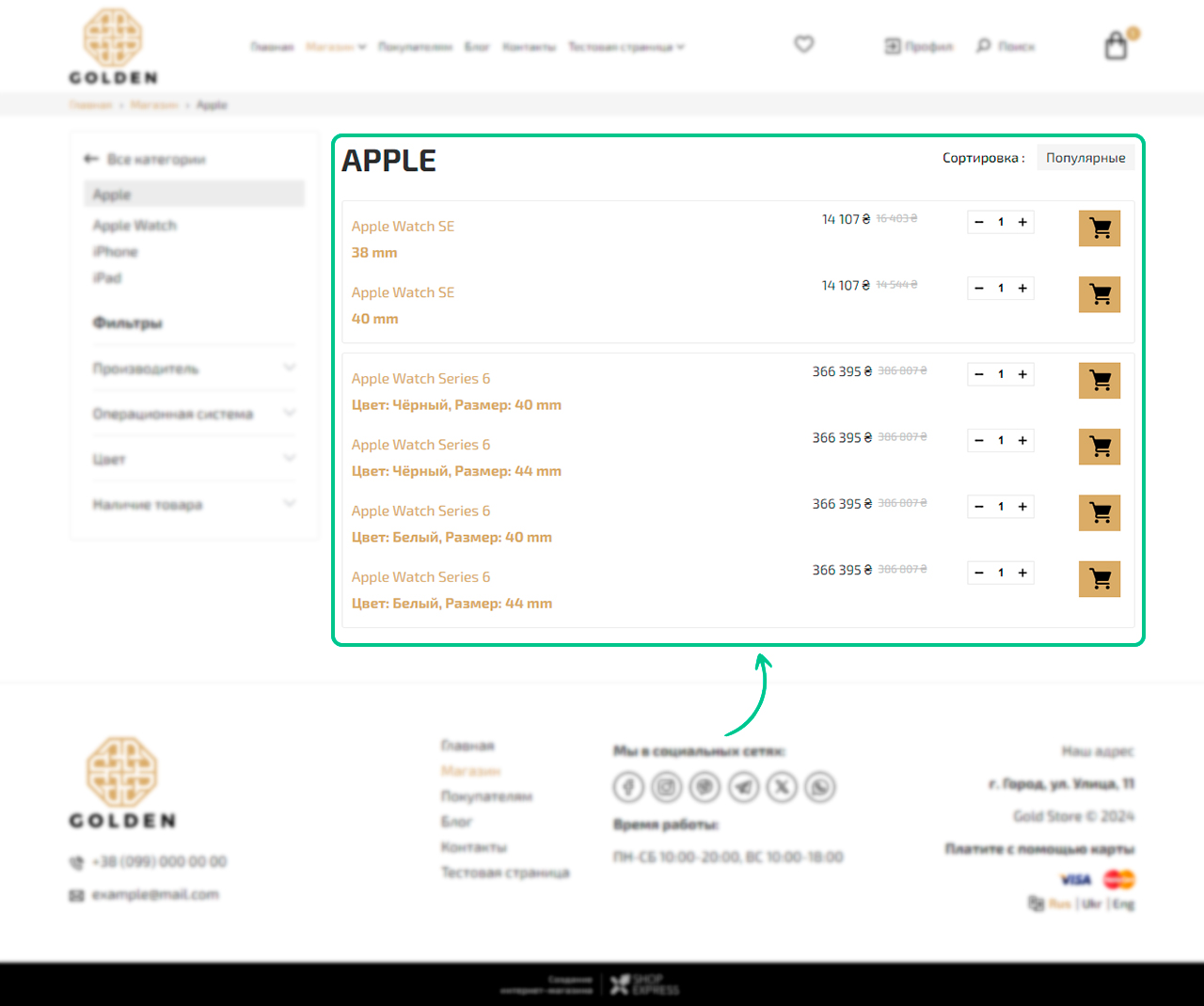
Task: Open Покупателям in top navigation
Action: point(415,46)
